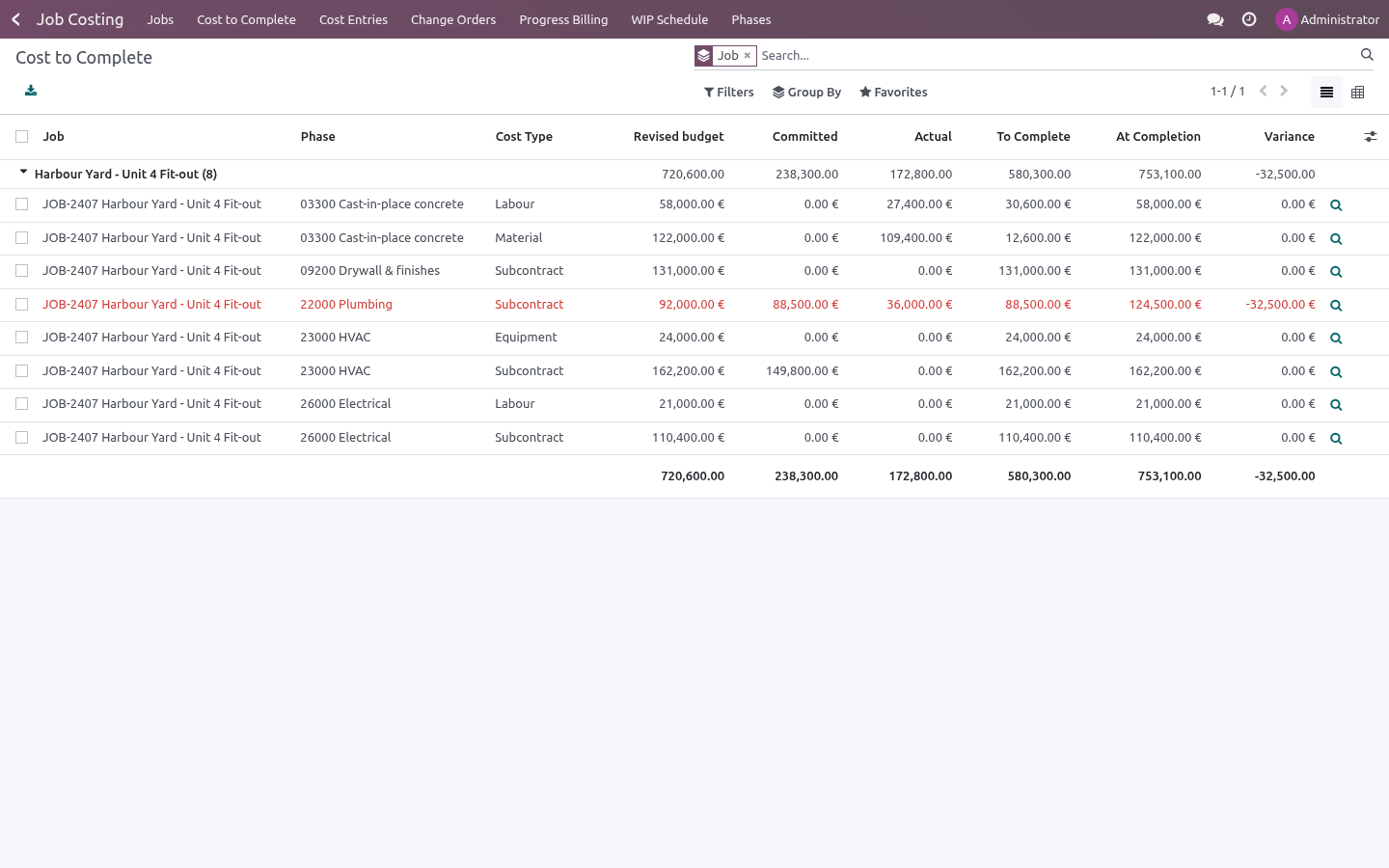Inspect the Drywall & finishes row magnifier
This screenshot has width=1389, height=868.
pos(1336,272)
